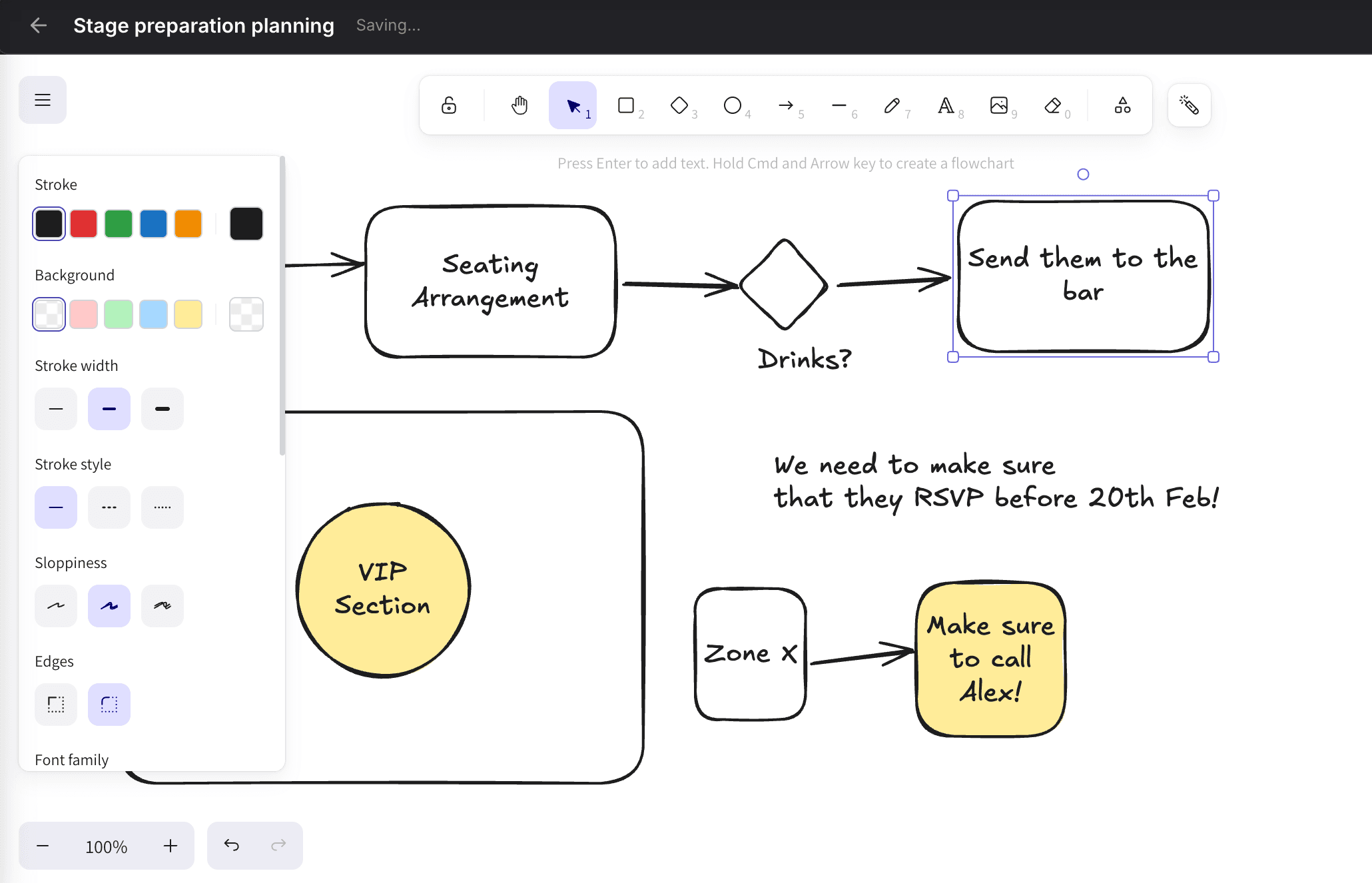Click the back arrow next to Stage preparation planning
Screen dimensions: 1372x883
[39, 25]
